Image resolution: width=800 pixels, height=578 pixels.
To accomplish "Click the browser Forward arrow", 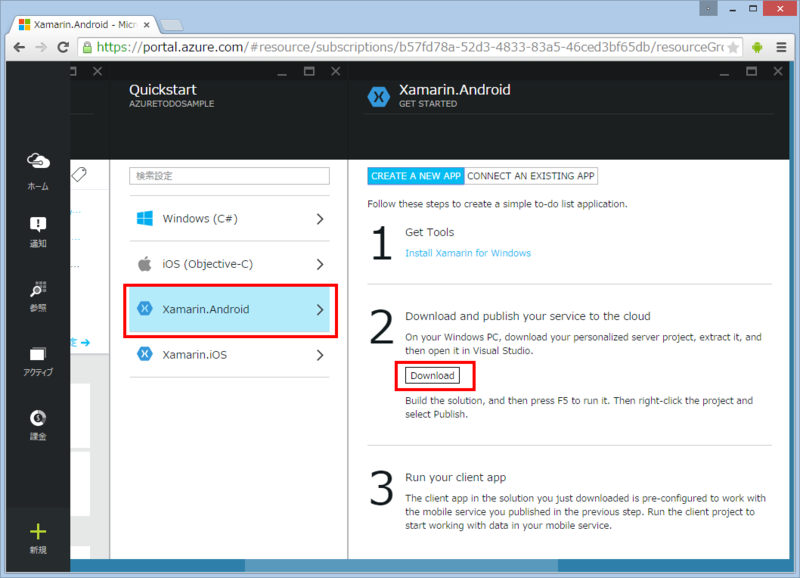I will [x=41, y=47].
